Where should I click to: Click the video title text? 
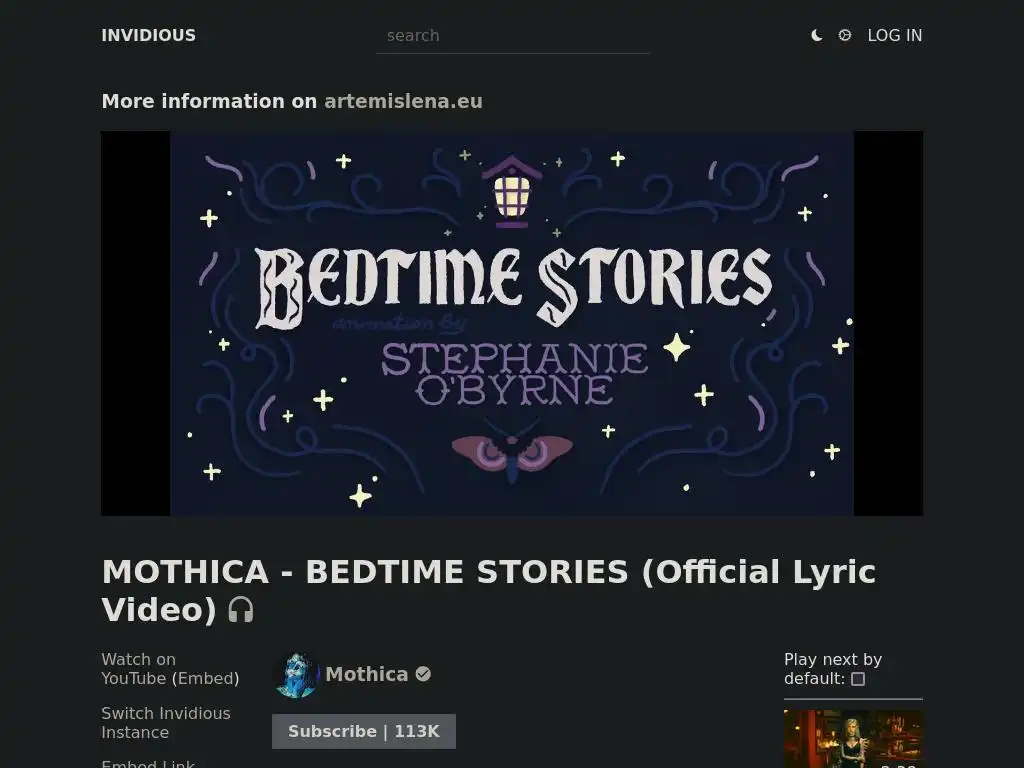[488, 590]
